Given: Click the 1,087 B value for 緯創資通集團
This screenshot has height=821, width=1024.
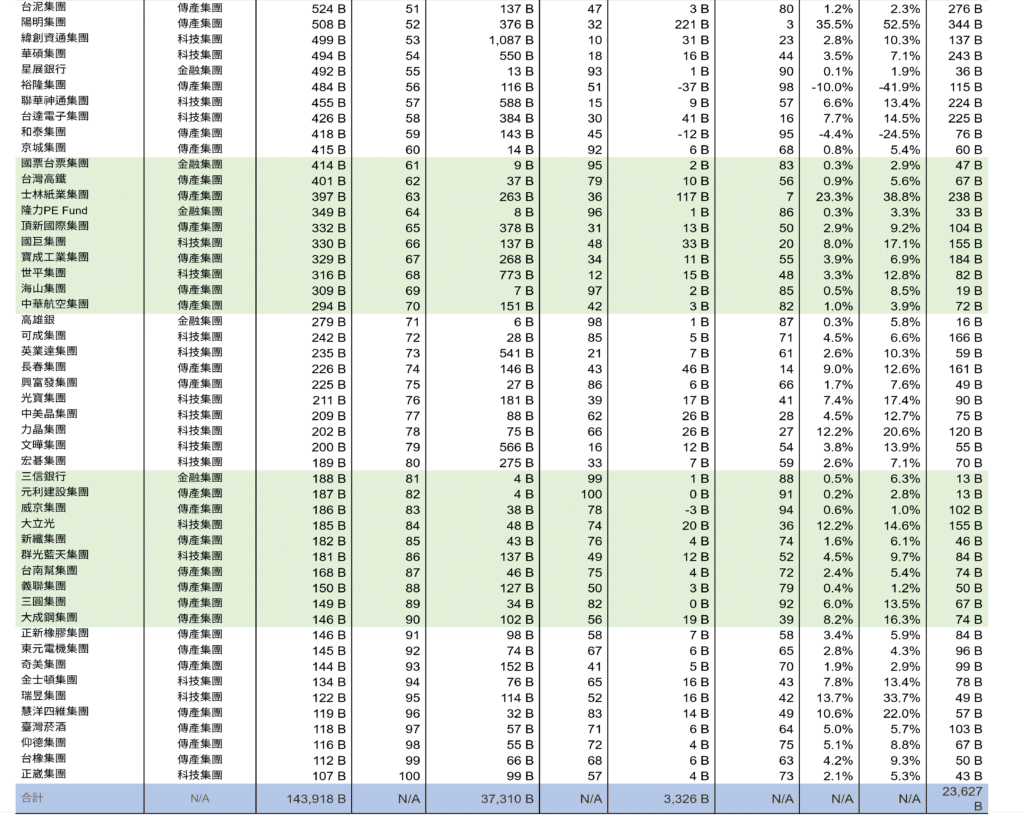Looking at the screenshot, I should [511, 40].
